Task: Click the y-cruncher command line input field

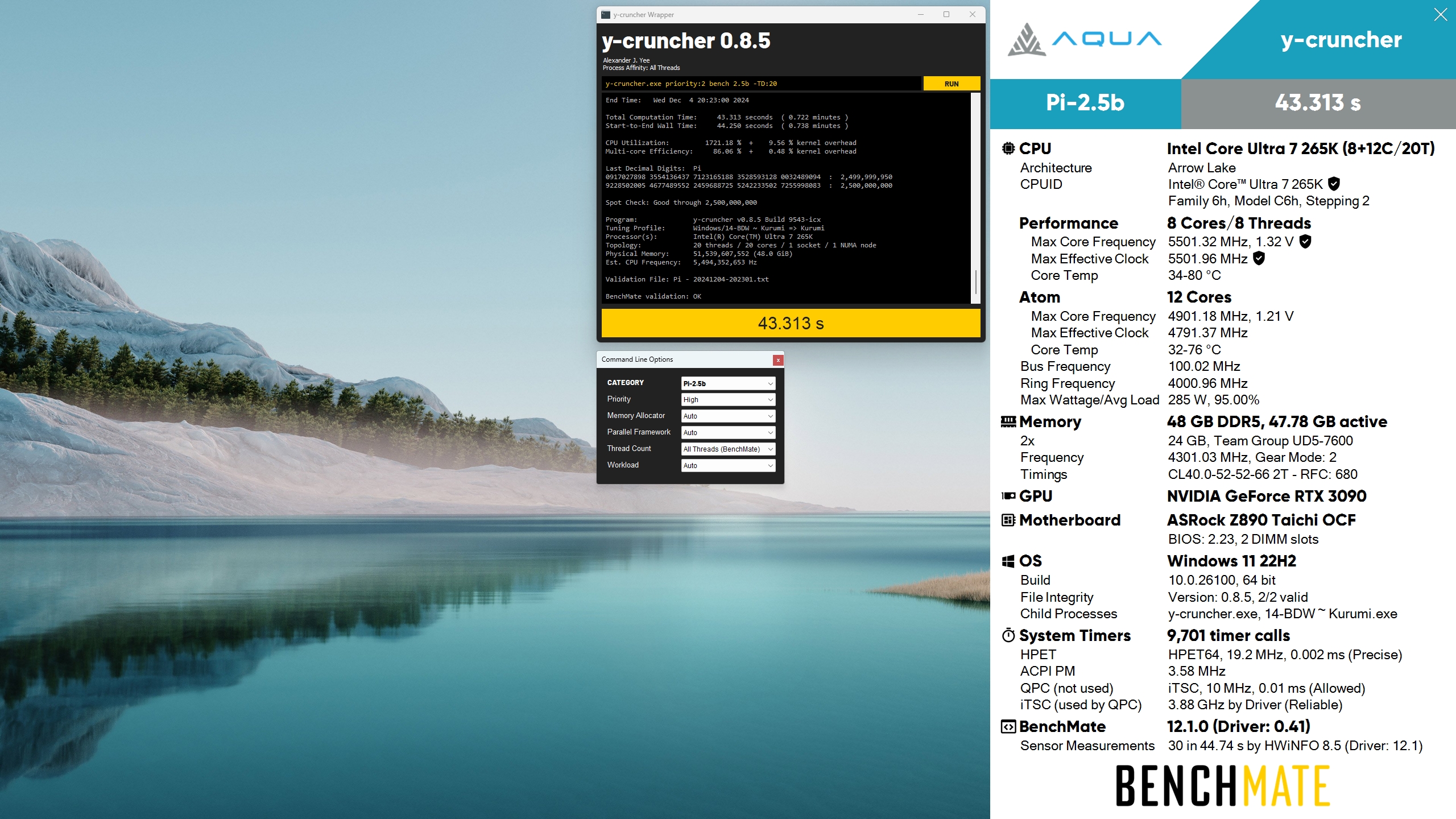Action: [x=761, y=84]
